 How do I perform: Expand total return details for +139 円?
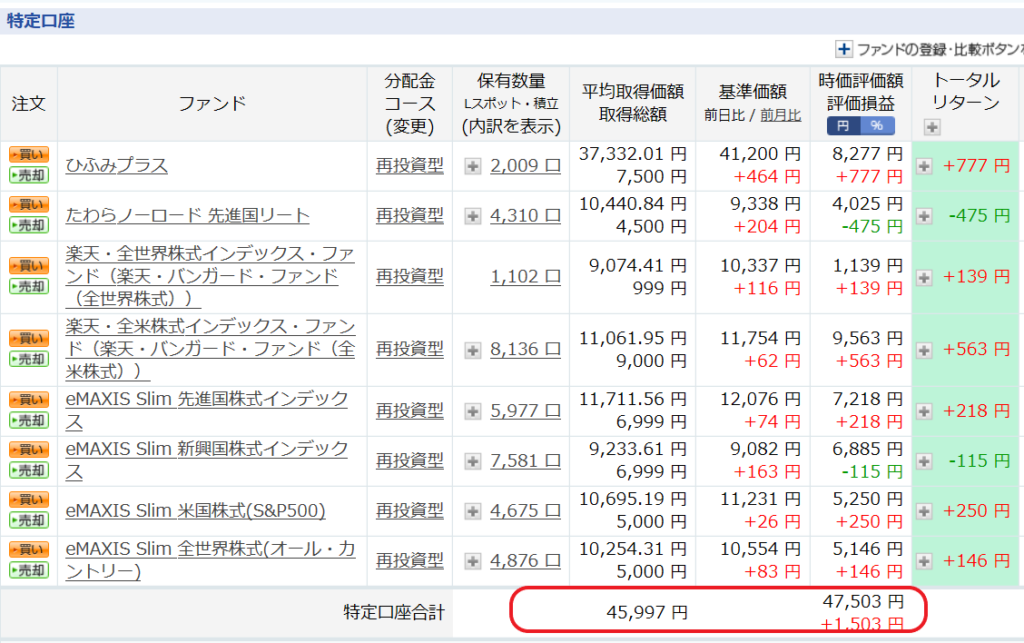pos(924,277)
